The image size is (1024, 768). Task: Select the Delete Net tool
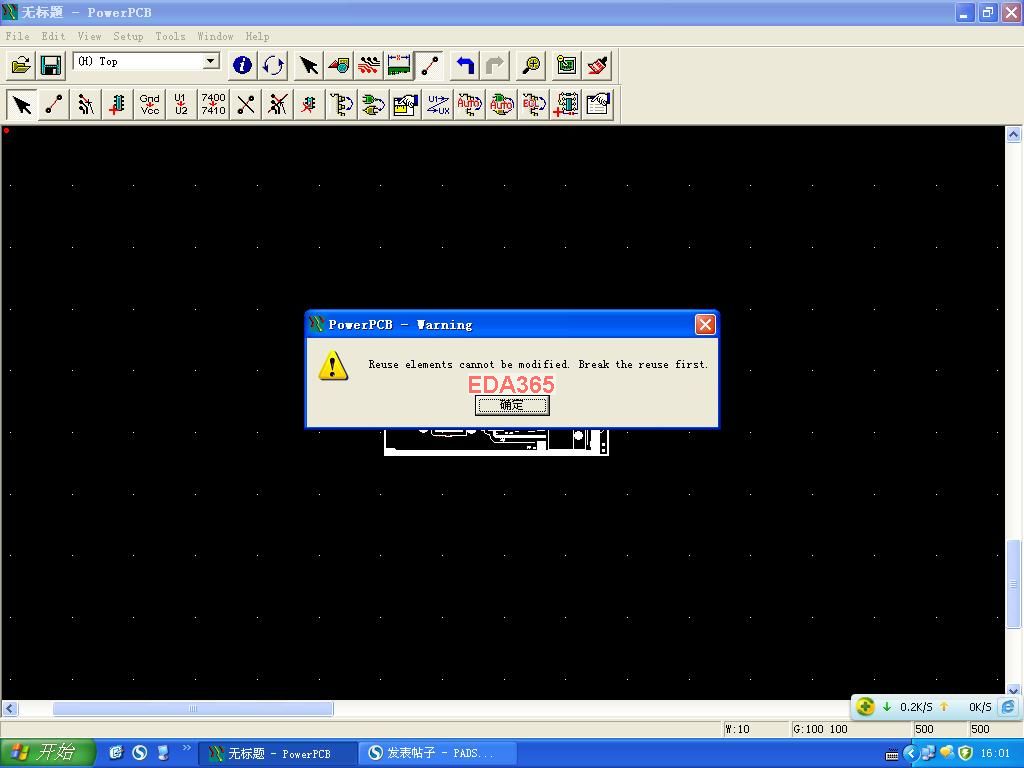pyautogui.click(x=277, y=104)
